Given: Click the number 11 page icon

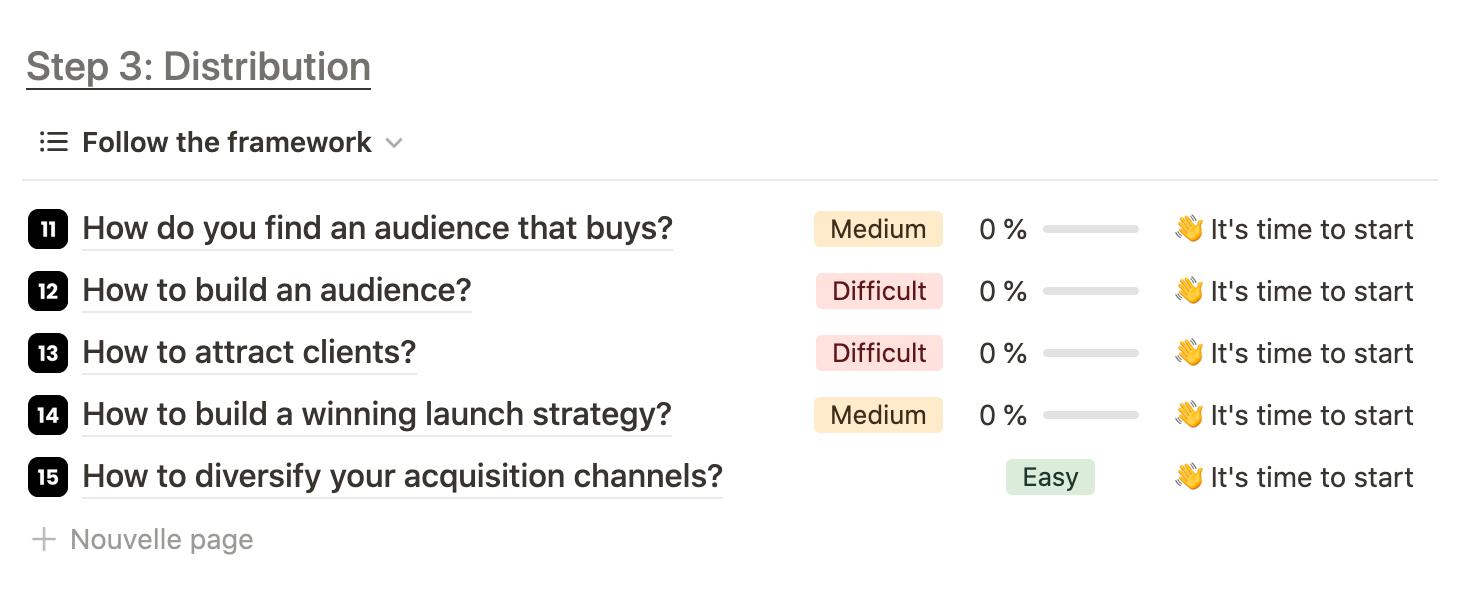Looking at the screenshot, I should pos(48,229).
